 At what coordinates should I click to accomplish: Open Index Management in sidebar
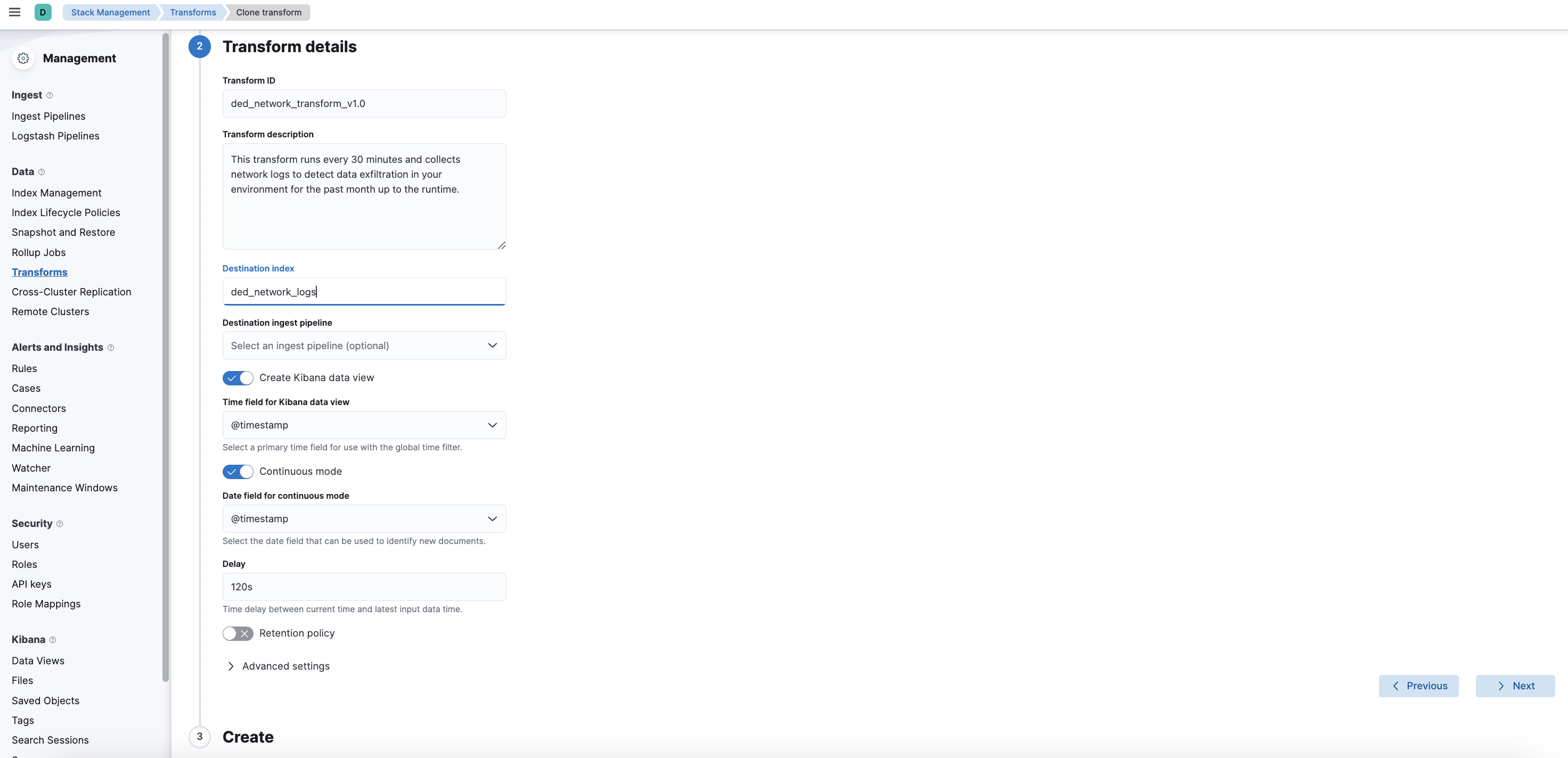tap(56, 193)
